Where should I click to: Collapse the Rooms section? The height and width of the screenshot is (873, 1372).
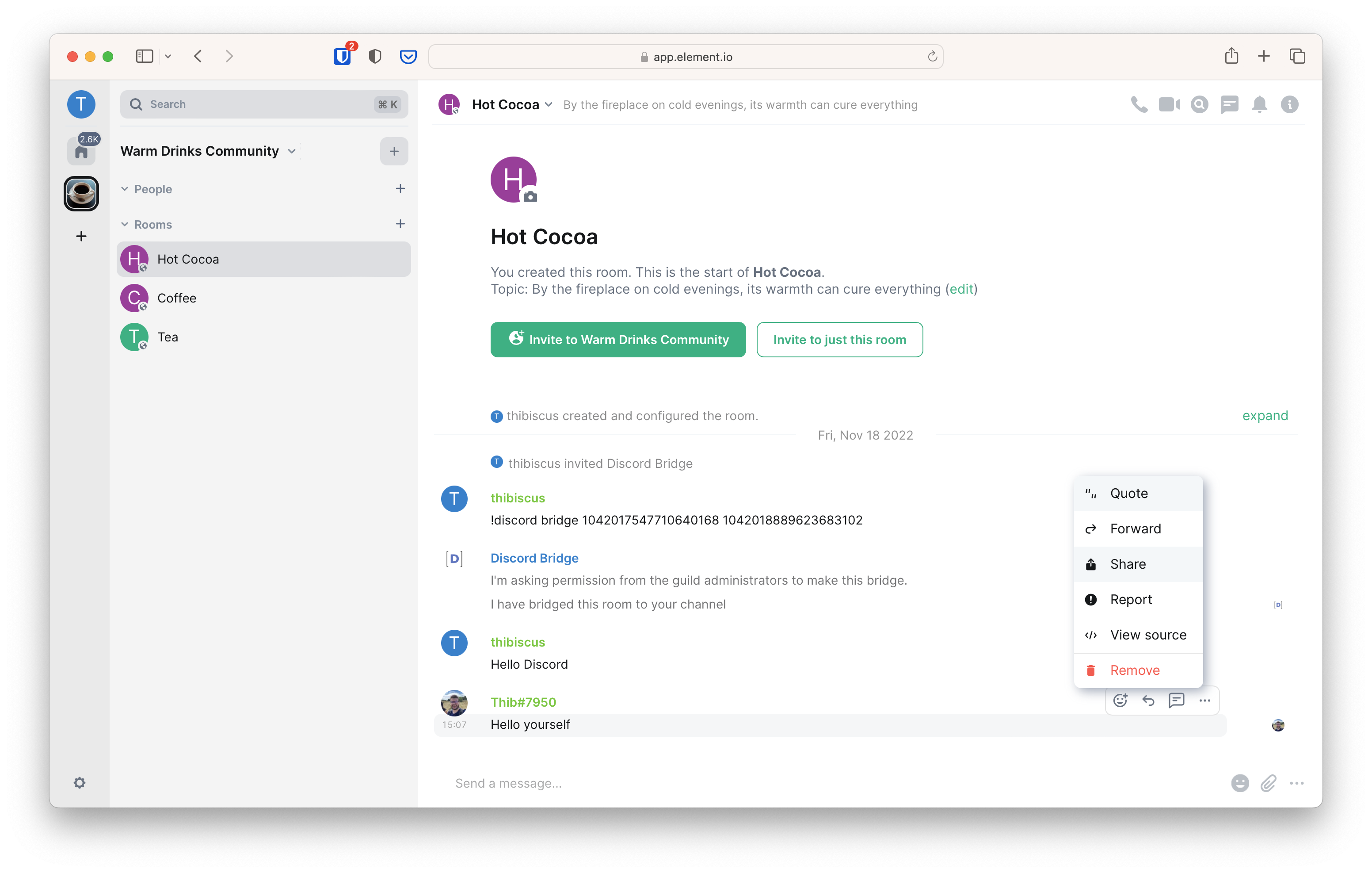click(125, 224)
